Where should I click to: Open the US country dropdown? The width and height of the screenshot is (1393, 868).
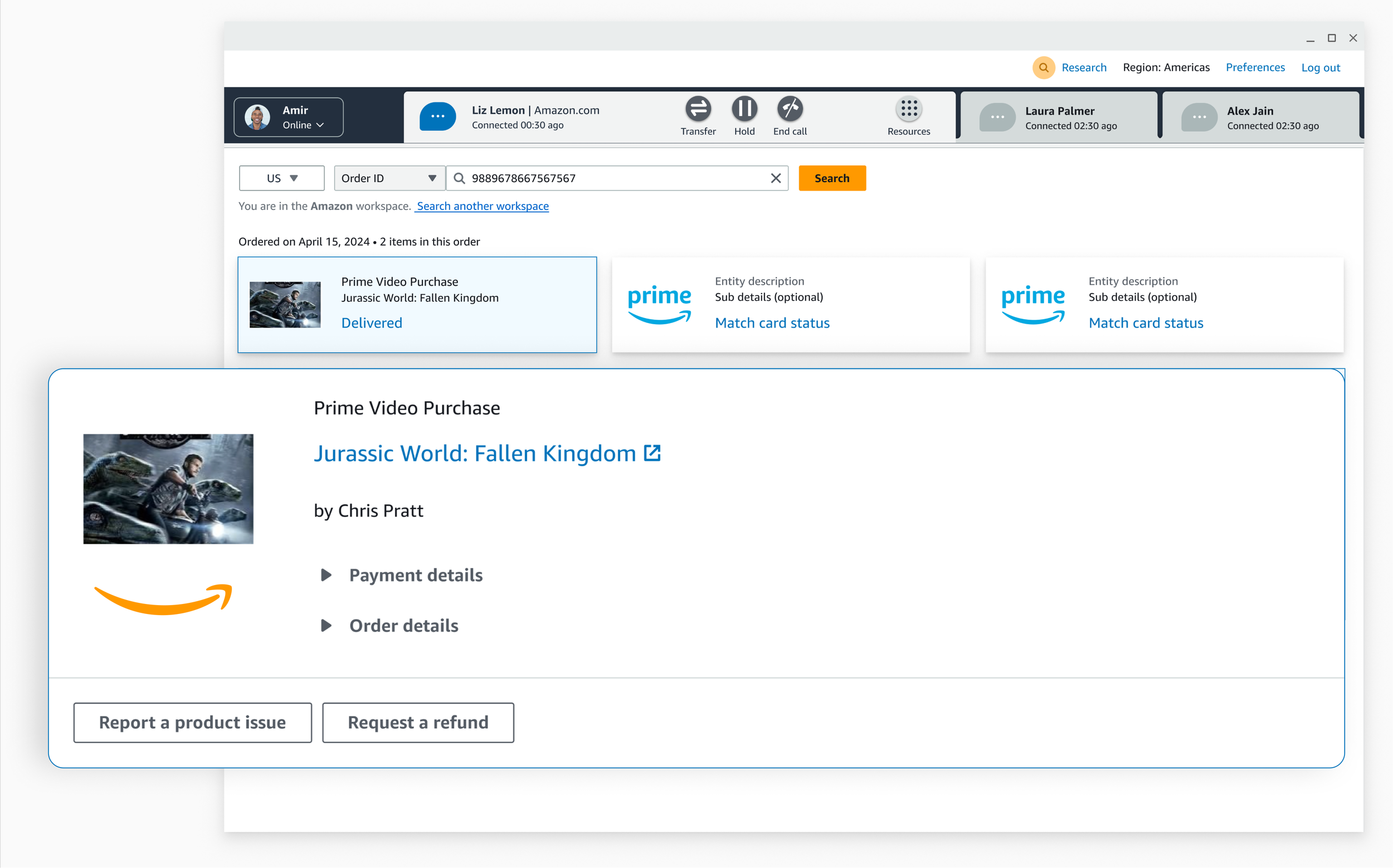pyautogui.click(x=281, y=178)
